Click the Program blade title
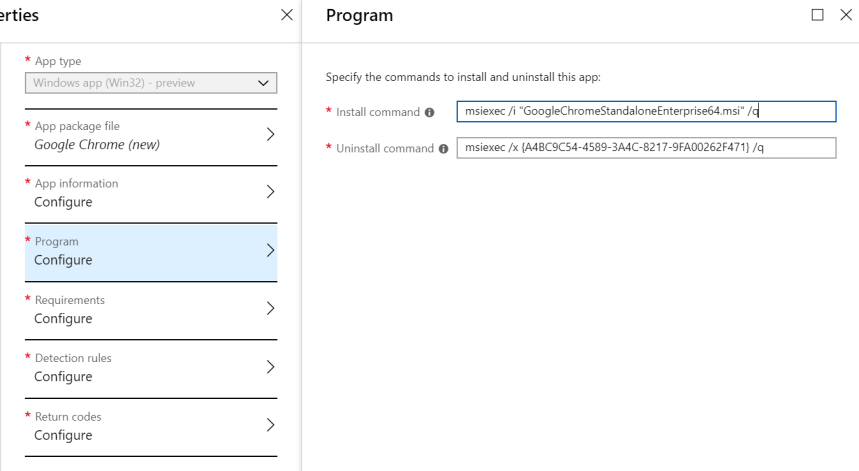The image size is (859, 471). click(359, 15)
